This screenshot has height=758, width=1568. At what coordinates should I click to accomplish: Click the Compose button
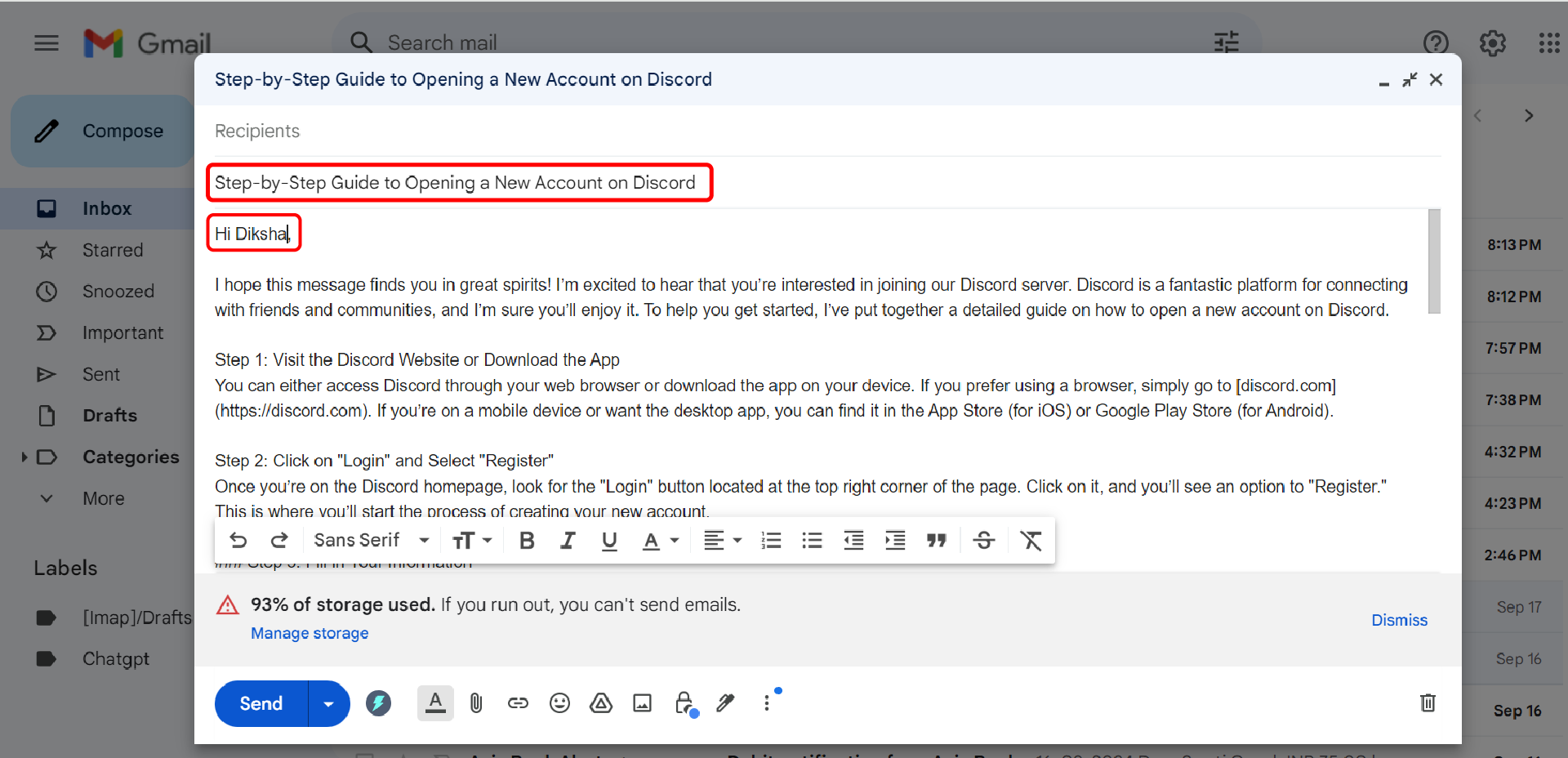click(x=102, y=131)
